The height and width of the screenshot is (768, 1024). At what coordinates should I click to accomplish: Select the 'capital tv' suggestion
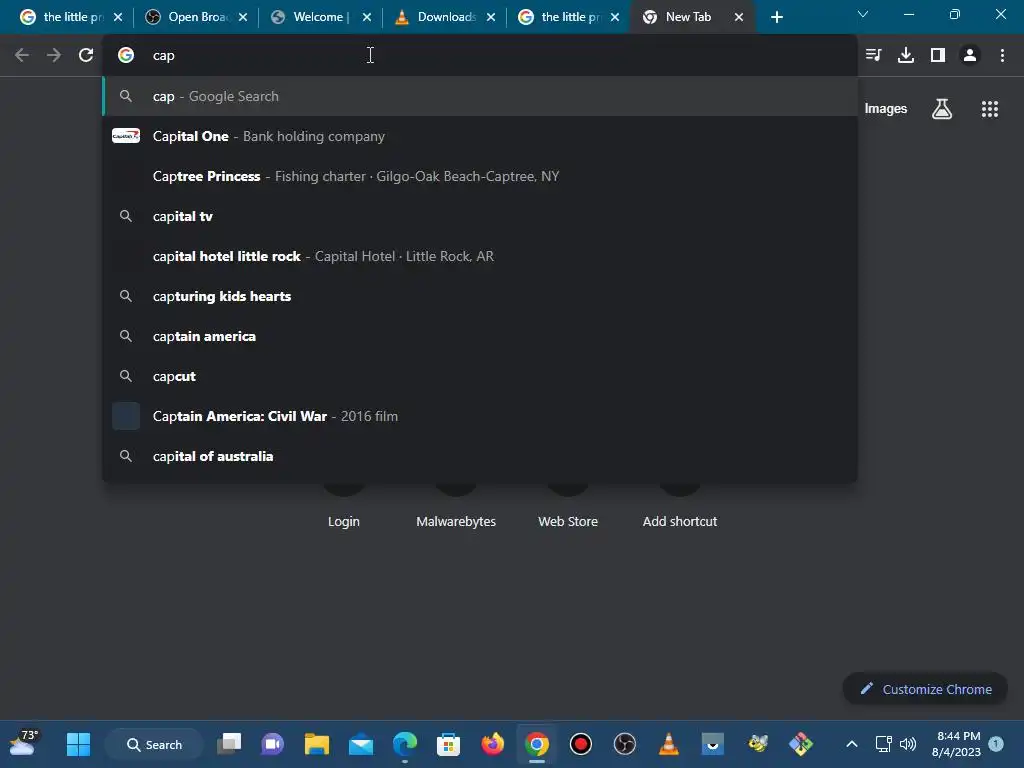(x=480, y=216)
